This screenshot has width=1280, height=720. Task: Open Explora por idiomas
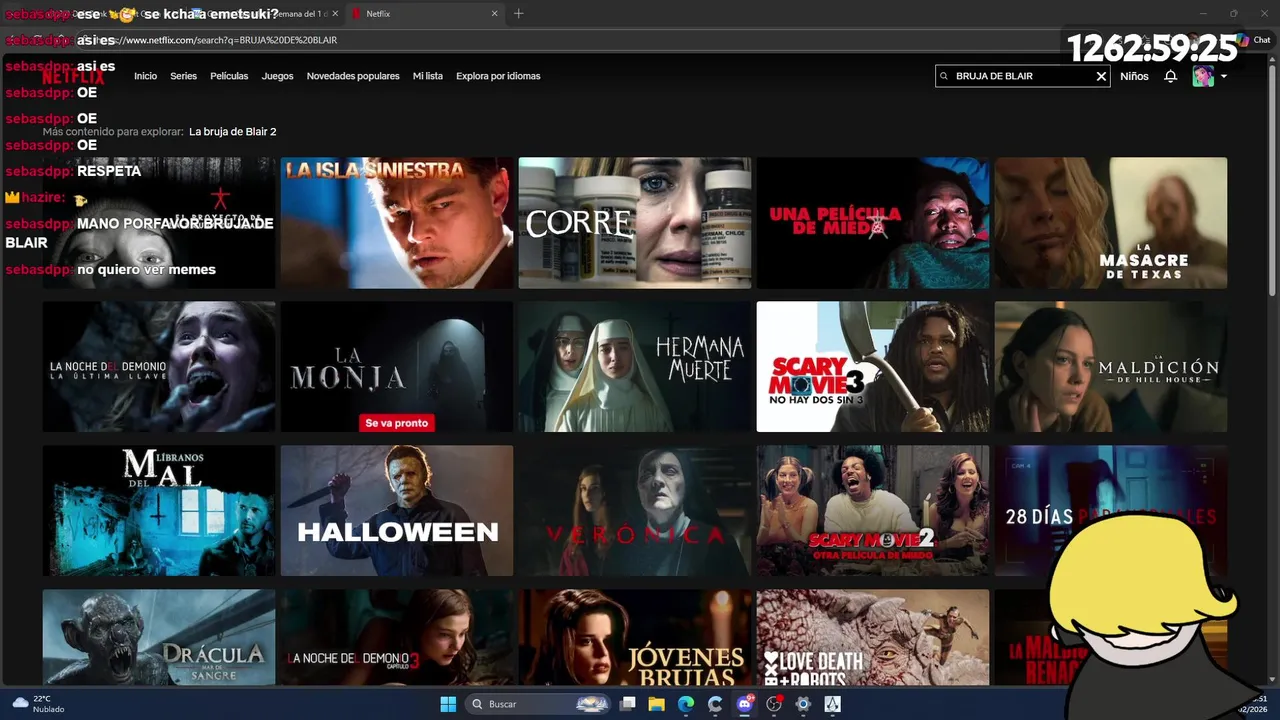(x=498, y=76)
